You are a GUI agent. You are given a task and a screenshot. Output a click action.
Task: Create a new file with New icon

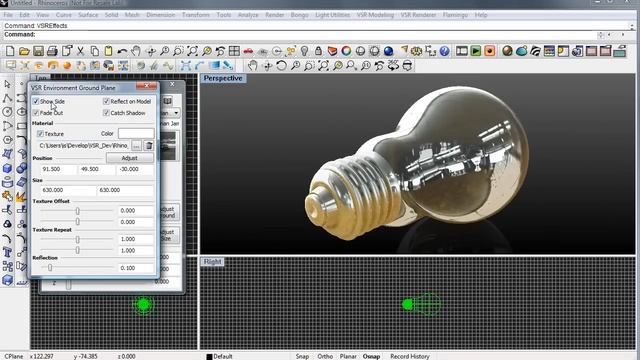click(10, 51)
